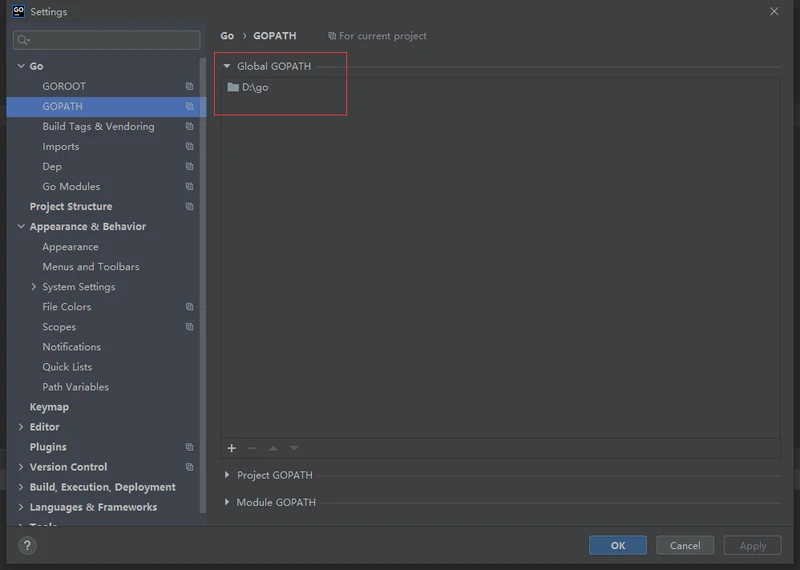Click the move path up arrow icon
Screen dimensions: 800x570
point(273,448)
